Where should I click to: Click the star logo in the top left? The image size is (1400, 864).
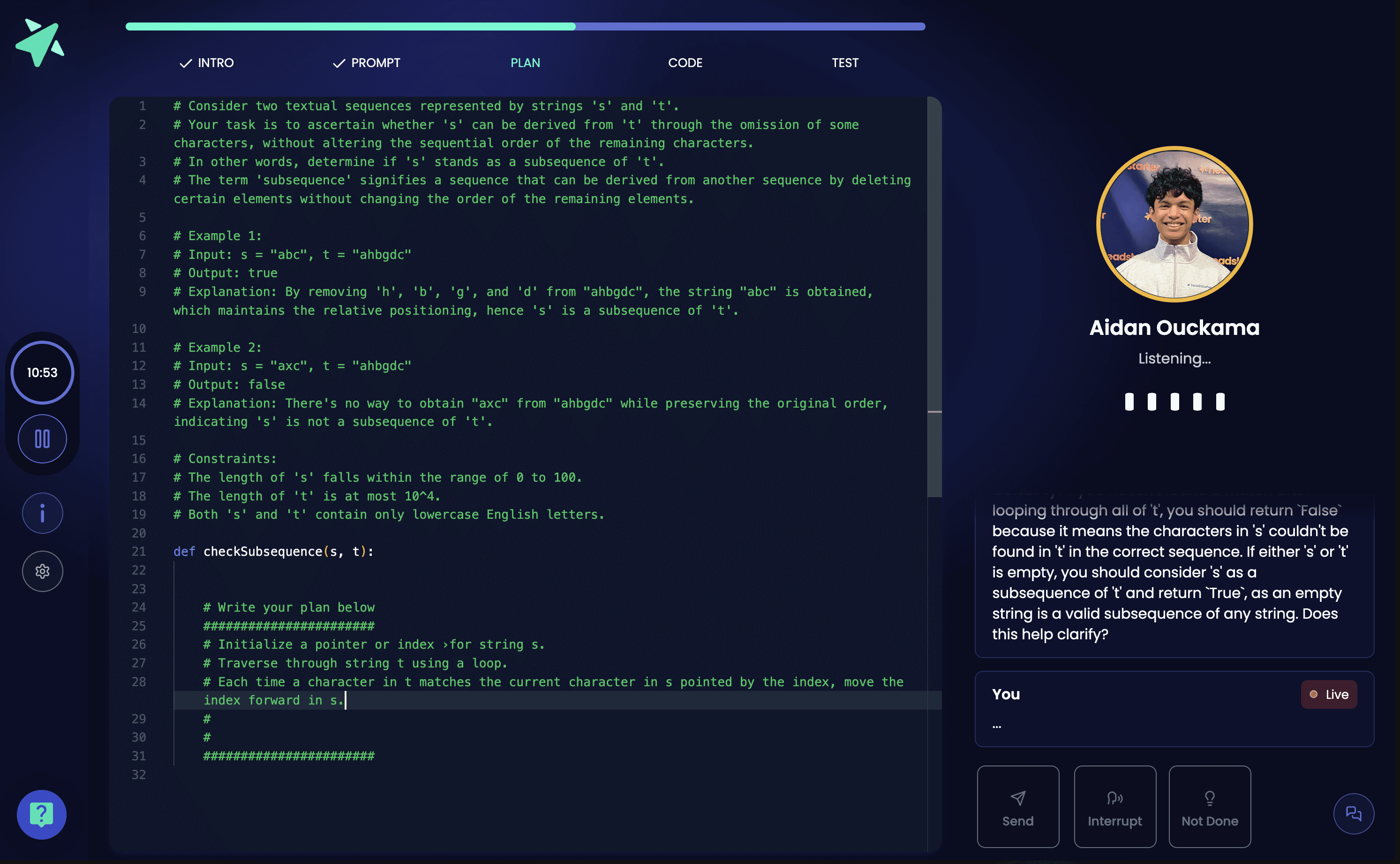pos(40,41)
